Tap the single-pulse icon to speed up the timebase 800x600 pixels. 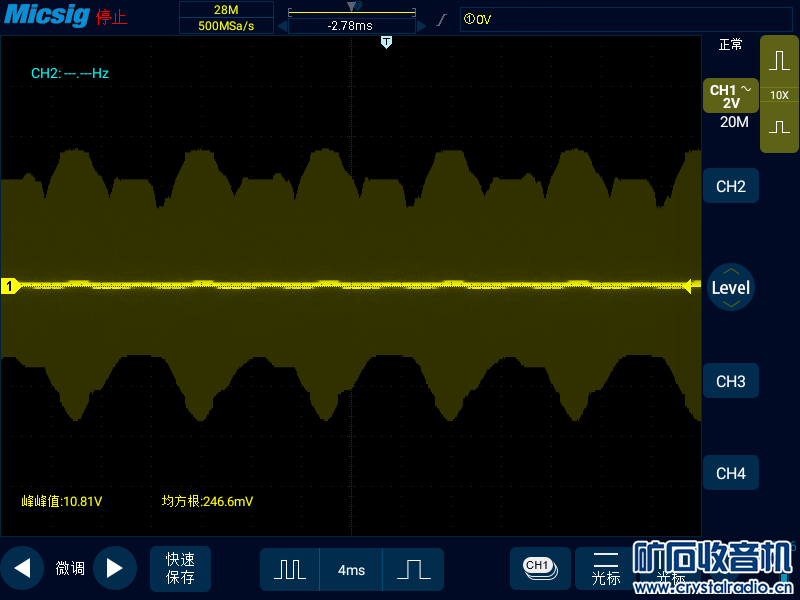point(413,569)
